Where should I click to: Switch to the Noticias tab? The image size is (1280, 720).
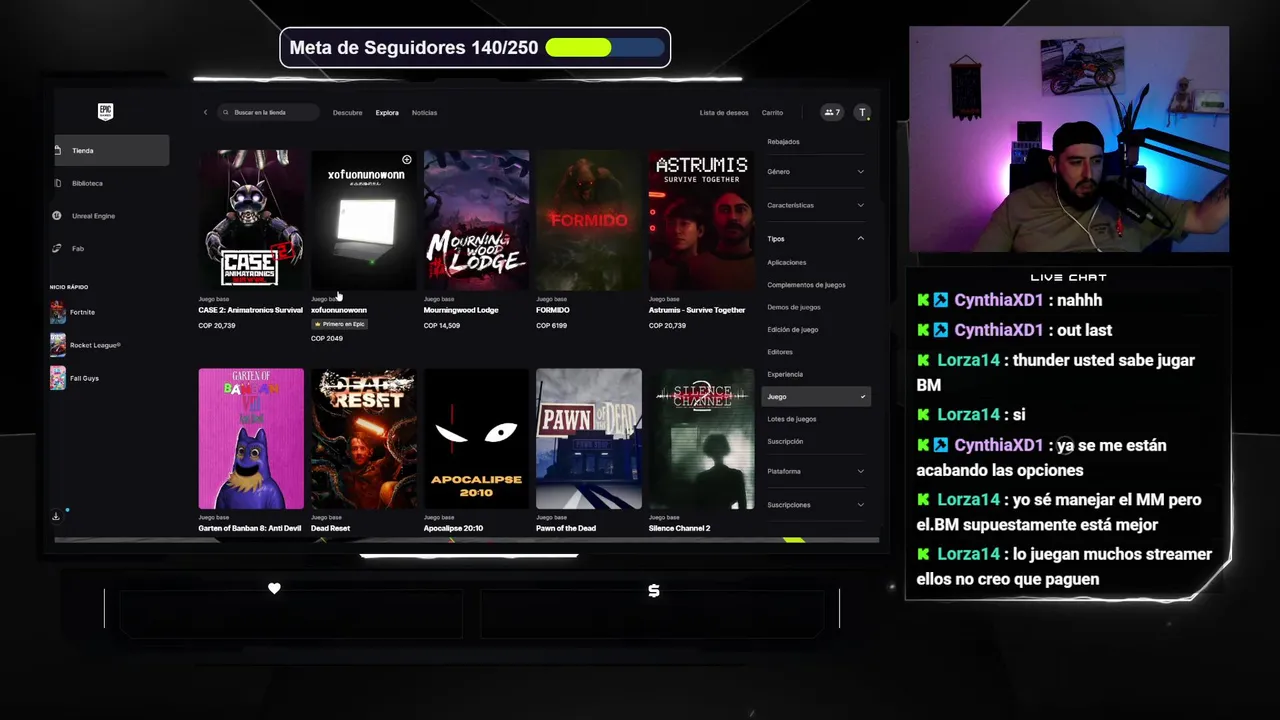click(x=425, y=112)
